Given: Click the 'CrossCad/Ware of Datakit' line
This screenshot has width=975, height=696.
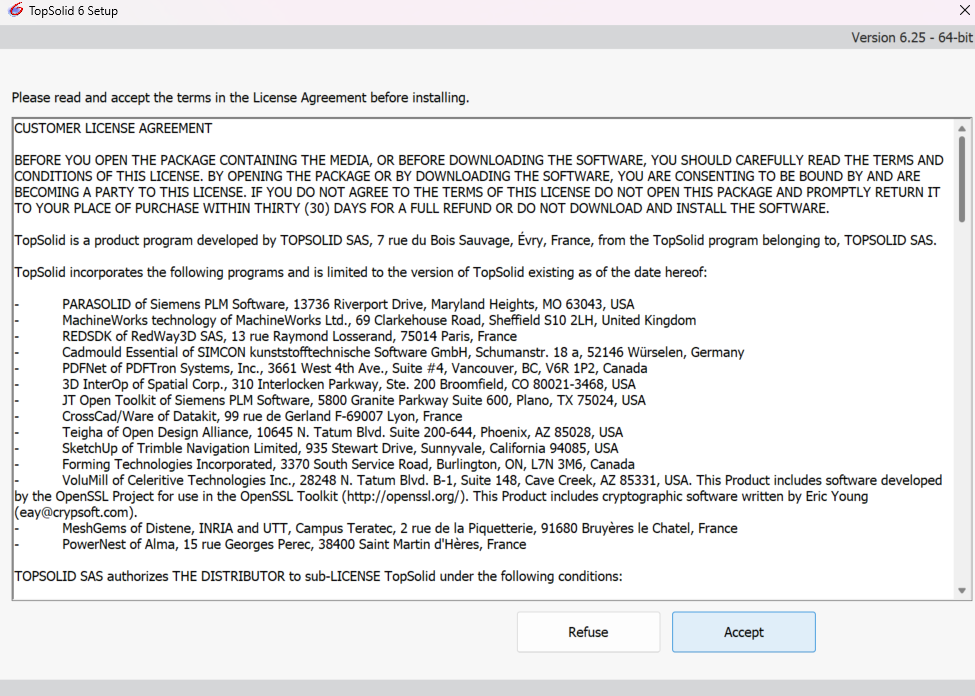Looking at the screenshot, I should point(262,416).
